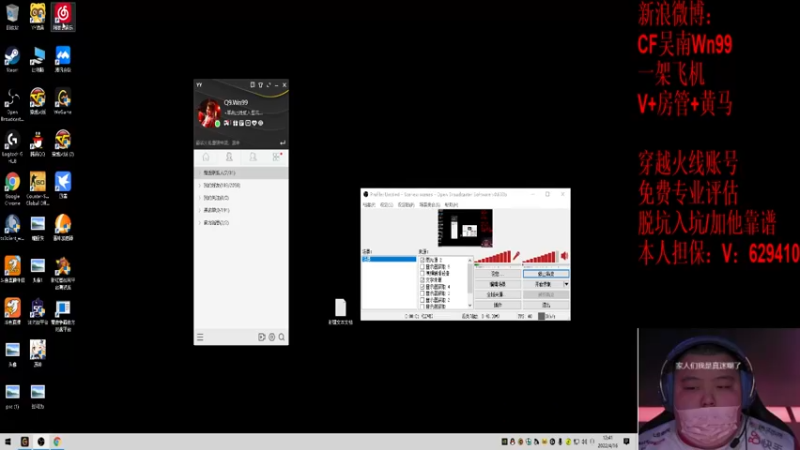
Task: Open the hamburger menu at YY window bottom
Action: coord(200,337)
